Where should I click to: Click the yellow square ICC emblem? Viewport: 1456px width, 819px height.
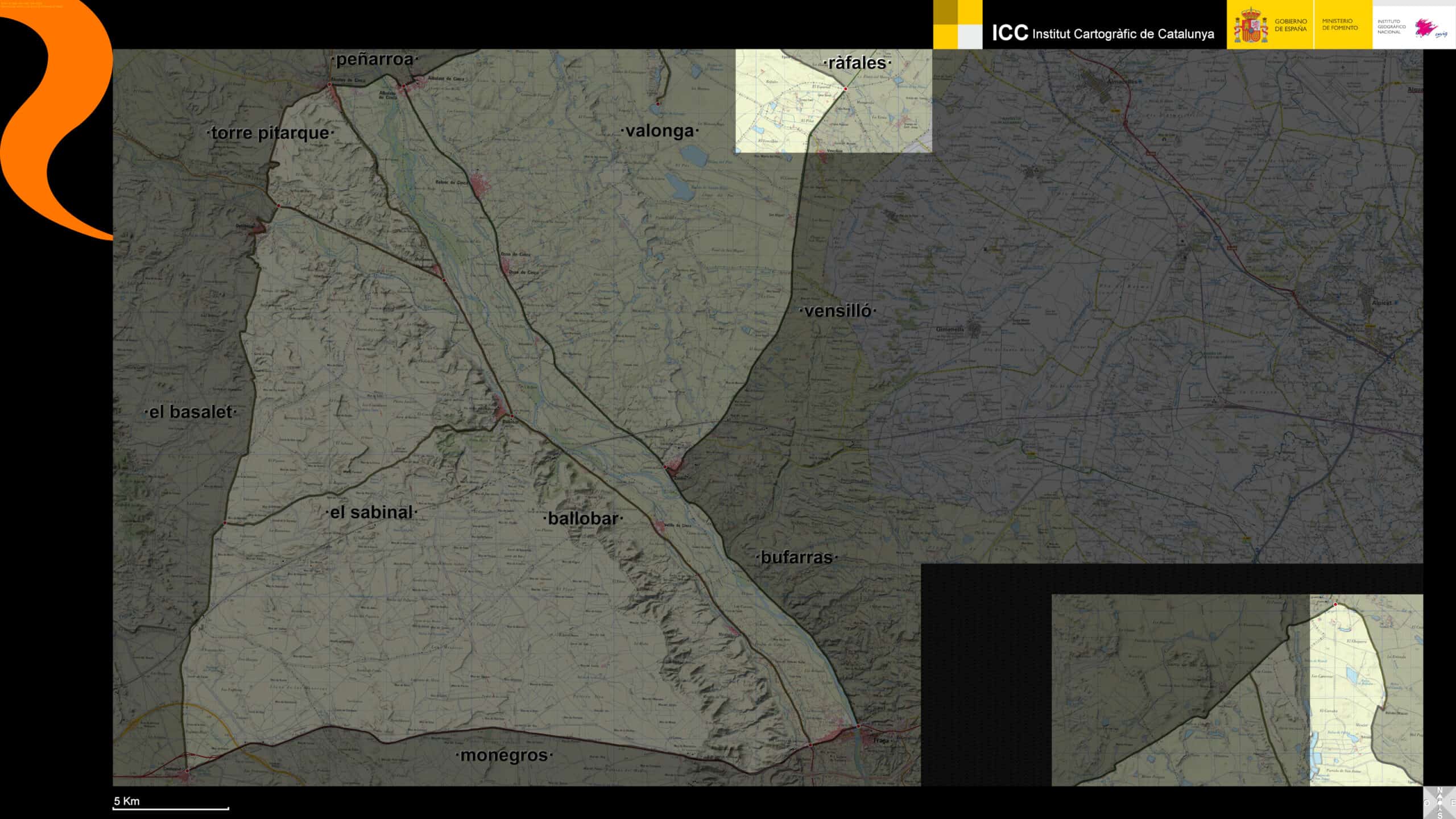[957, 24]
